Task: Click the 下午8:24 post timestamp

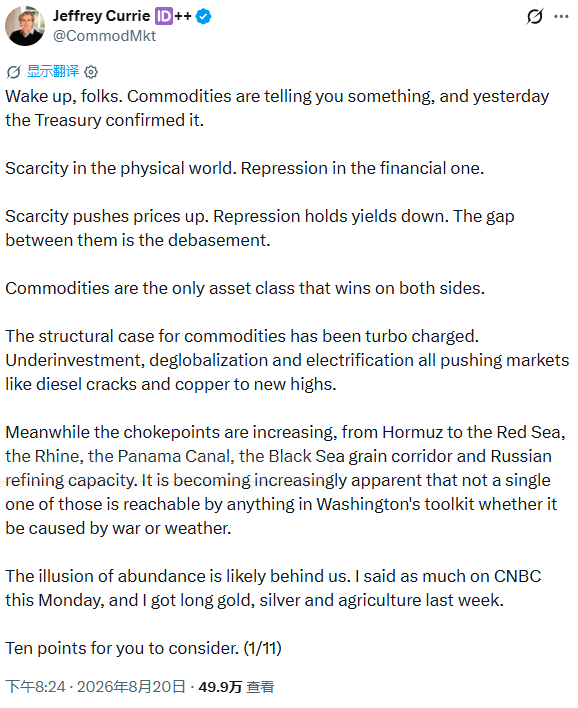Action: [x=36, y=687]
